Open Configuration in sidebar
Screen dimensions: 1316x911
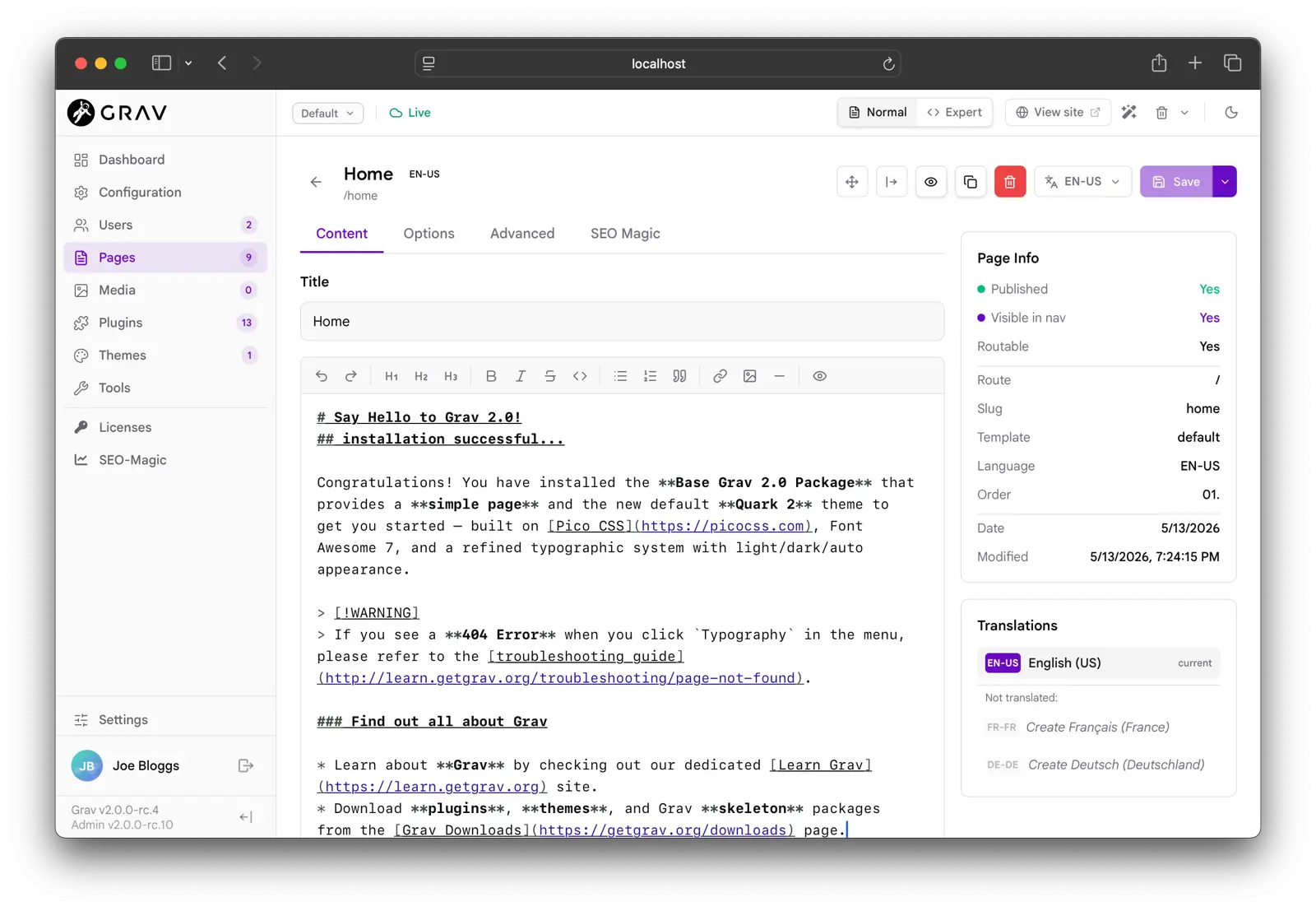(165, 193)
